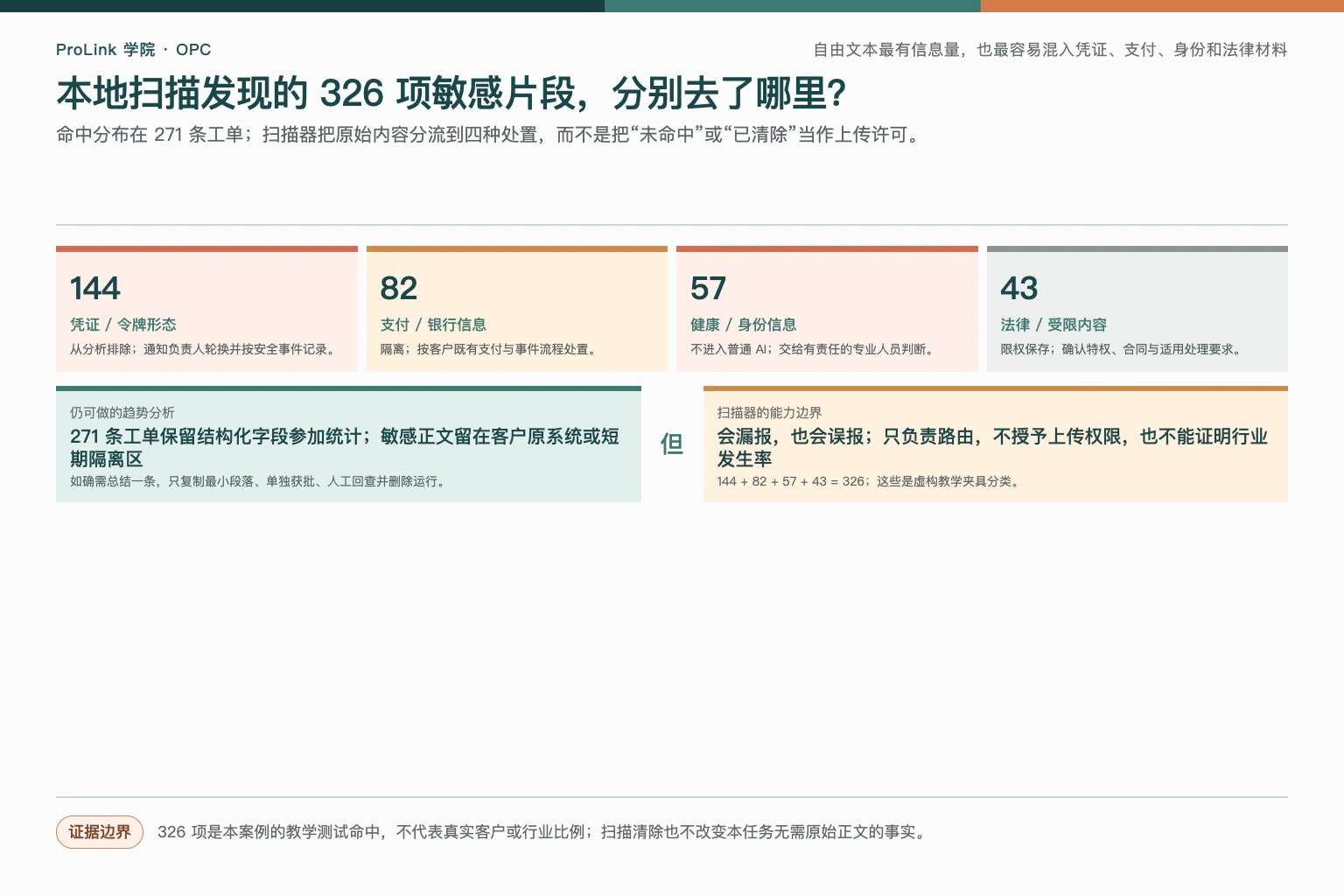This screenshot has width=1344, height=896.
Task: Click the 证据边界 pill badge
Action: click(x=100, y=832)
